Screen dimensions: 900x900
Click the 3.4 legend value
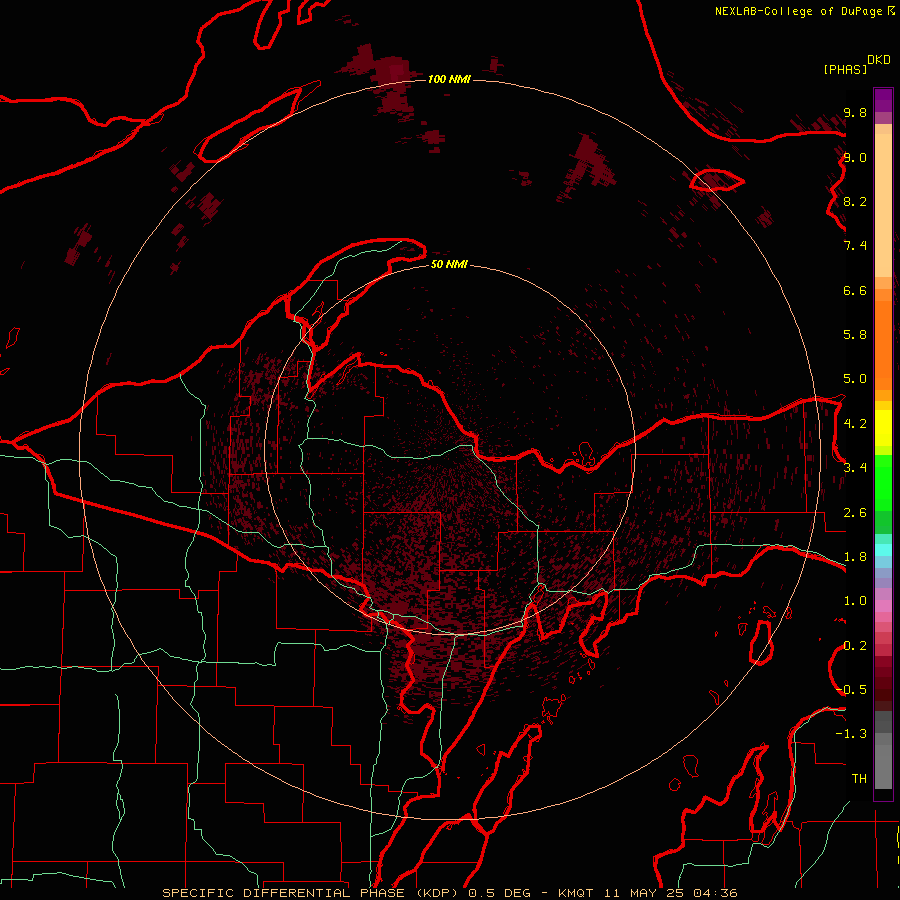(x=855, y=468)
